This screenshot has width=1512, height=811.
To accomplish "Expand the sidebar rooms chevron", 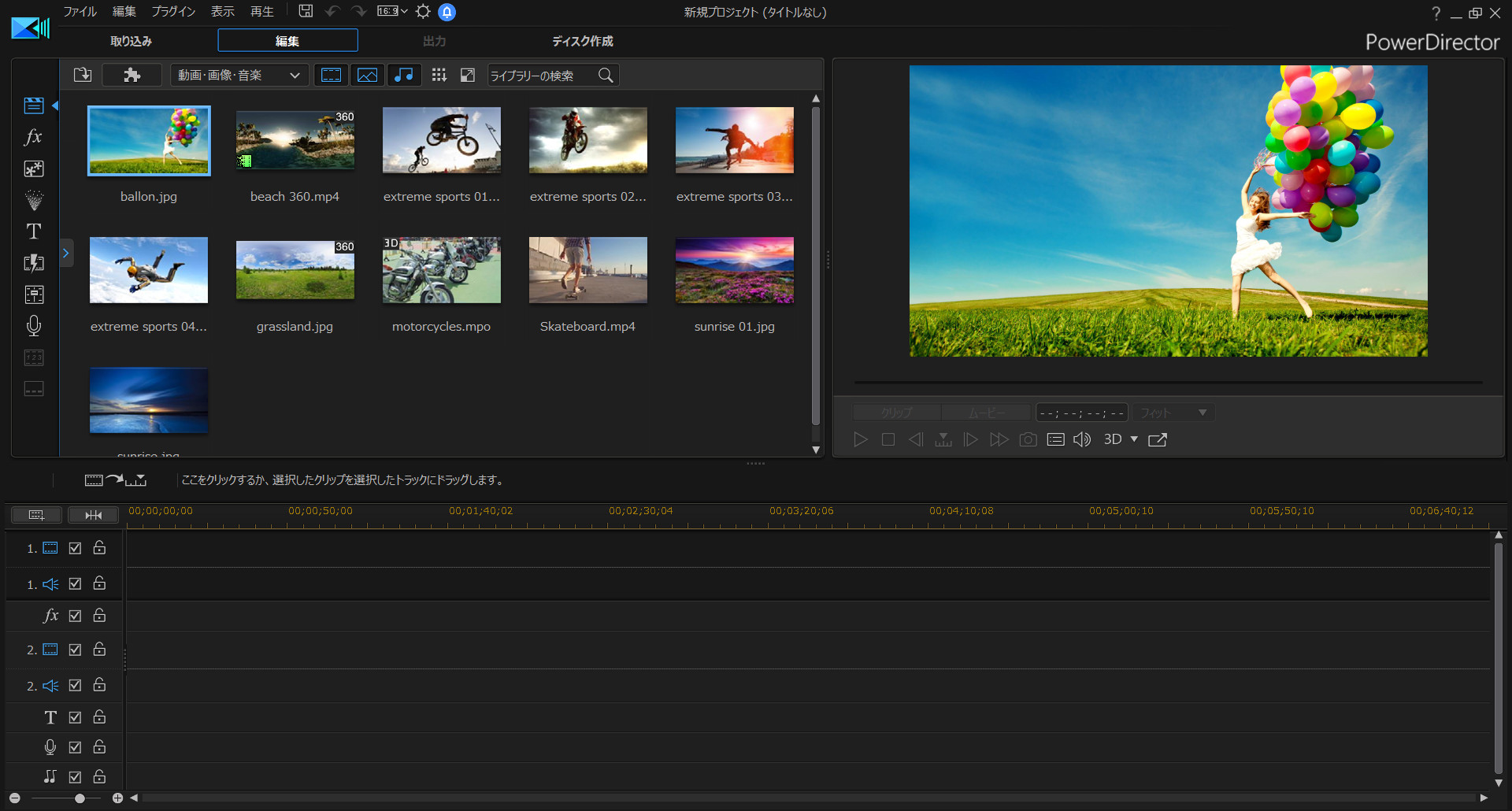I will coord(66,253).
